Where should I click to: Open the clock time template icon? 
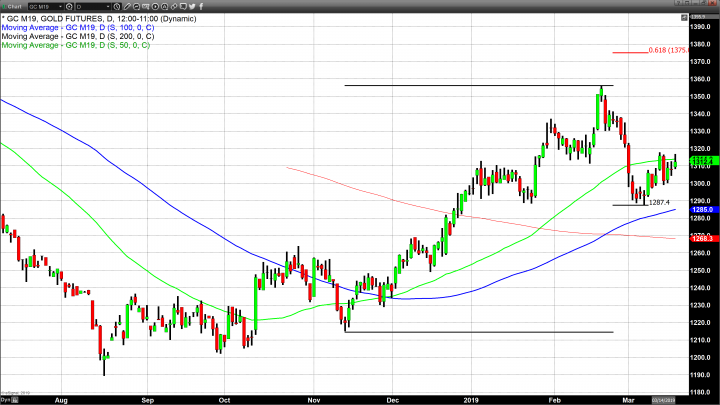pyautogui.click(x=117, y=6)
